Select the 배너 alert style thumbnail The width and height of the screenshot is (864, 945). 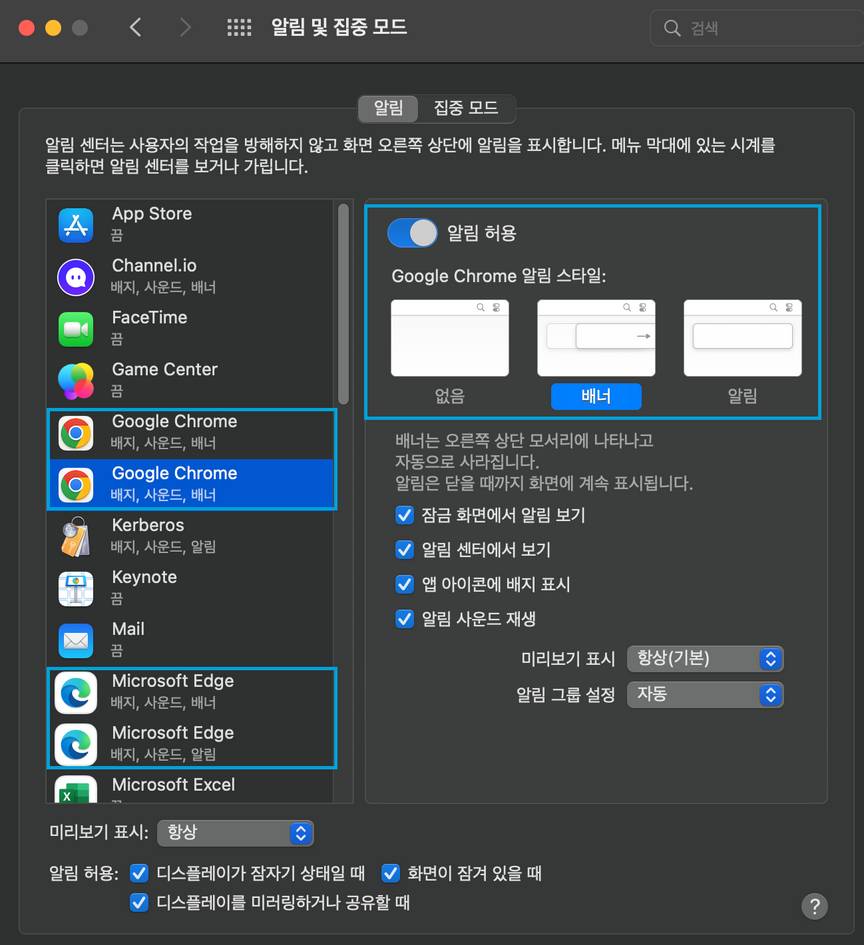[596, 338]
